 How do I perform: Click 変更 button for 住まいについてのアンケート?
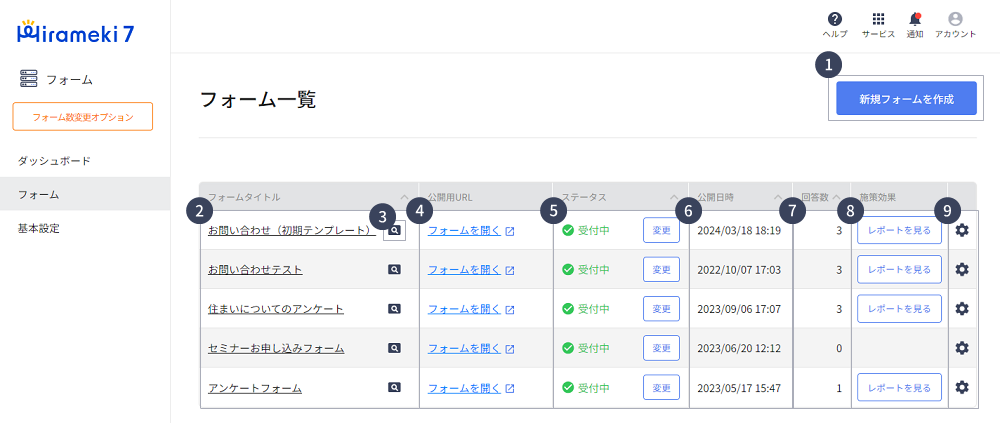tap(661, 309)
